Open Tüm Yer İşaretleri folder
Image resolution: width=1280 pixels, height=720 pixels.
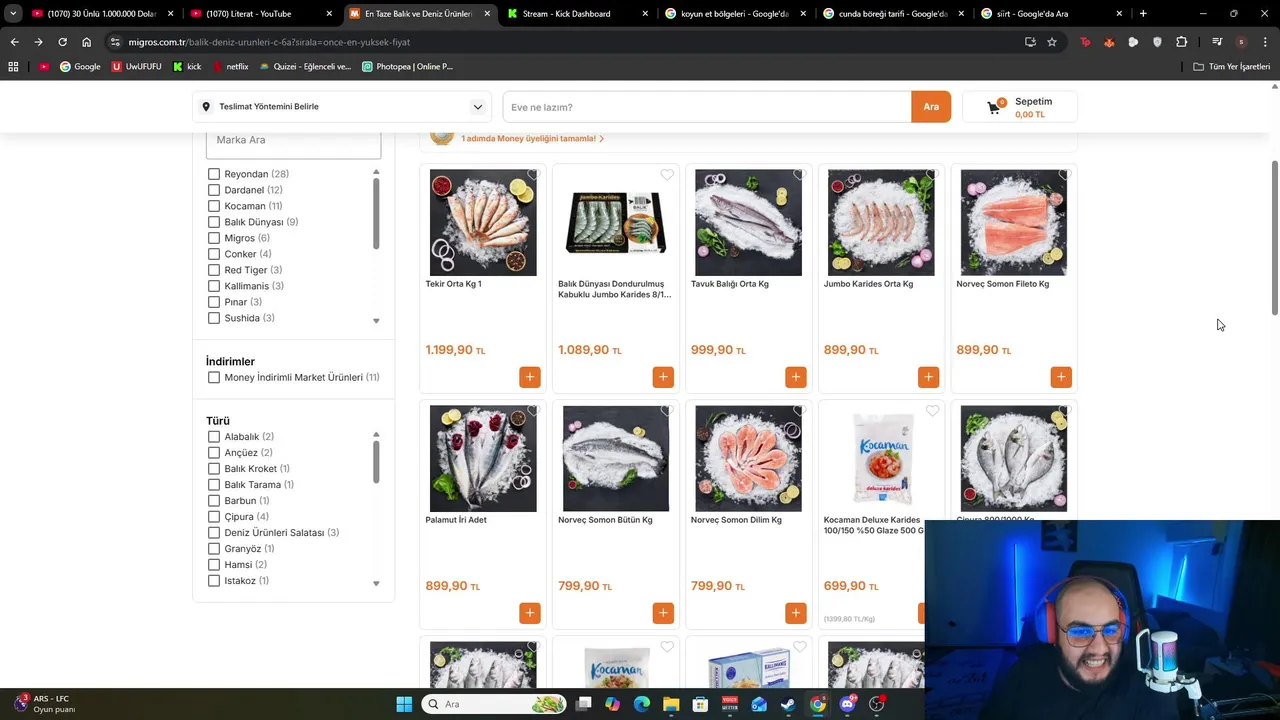click(1232, 67)
